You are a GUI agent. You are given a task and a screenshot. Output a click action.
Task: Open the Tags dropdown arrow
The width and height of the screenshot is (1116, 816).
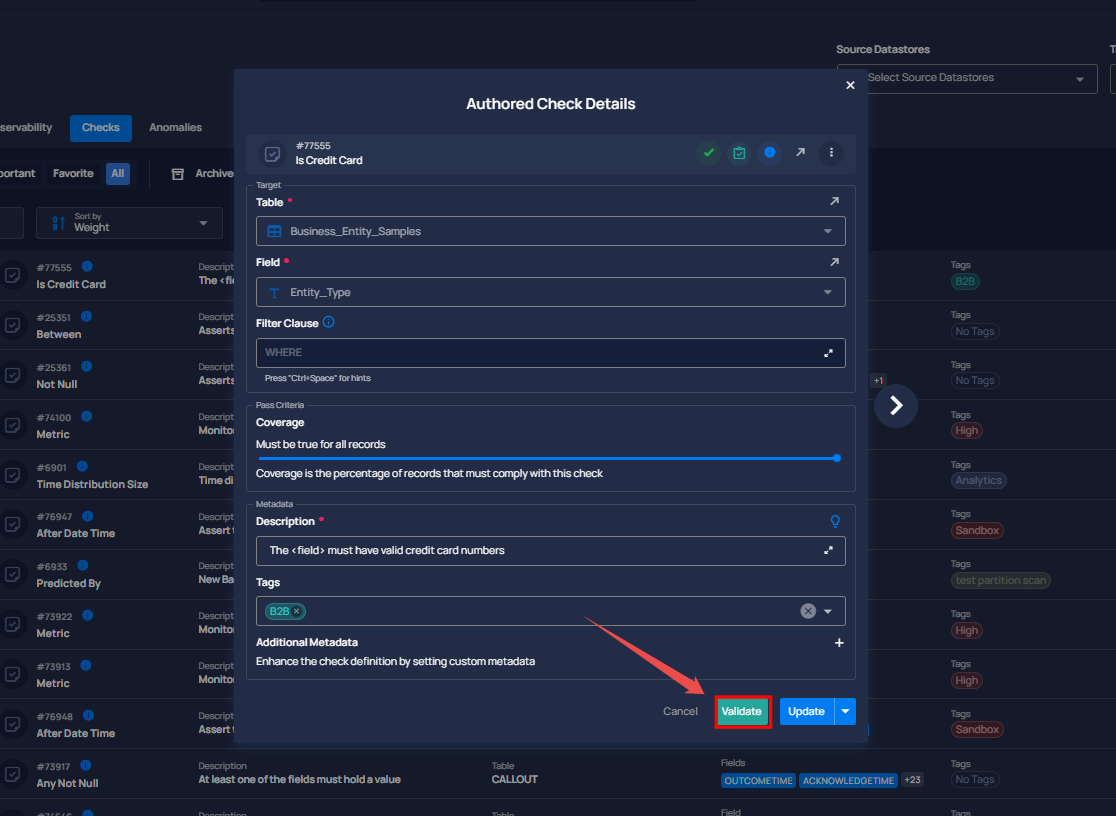point(828,611)
